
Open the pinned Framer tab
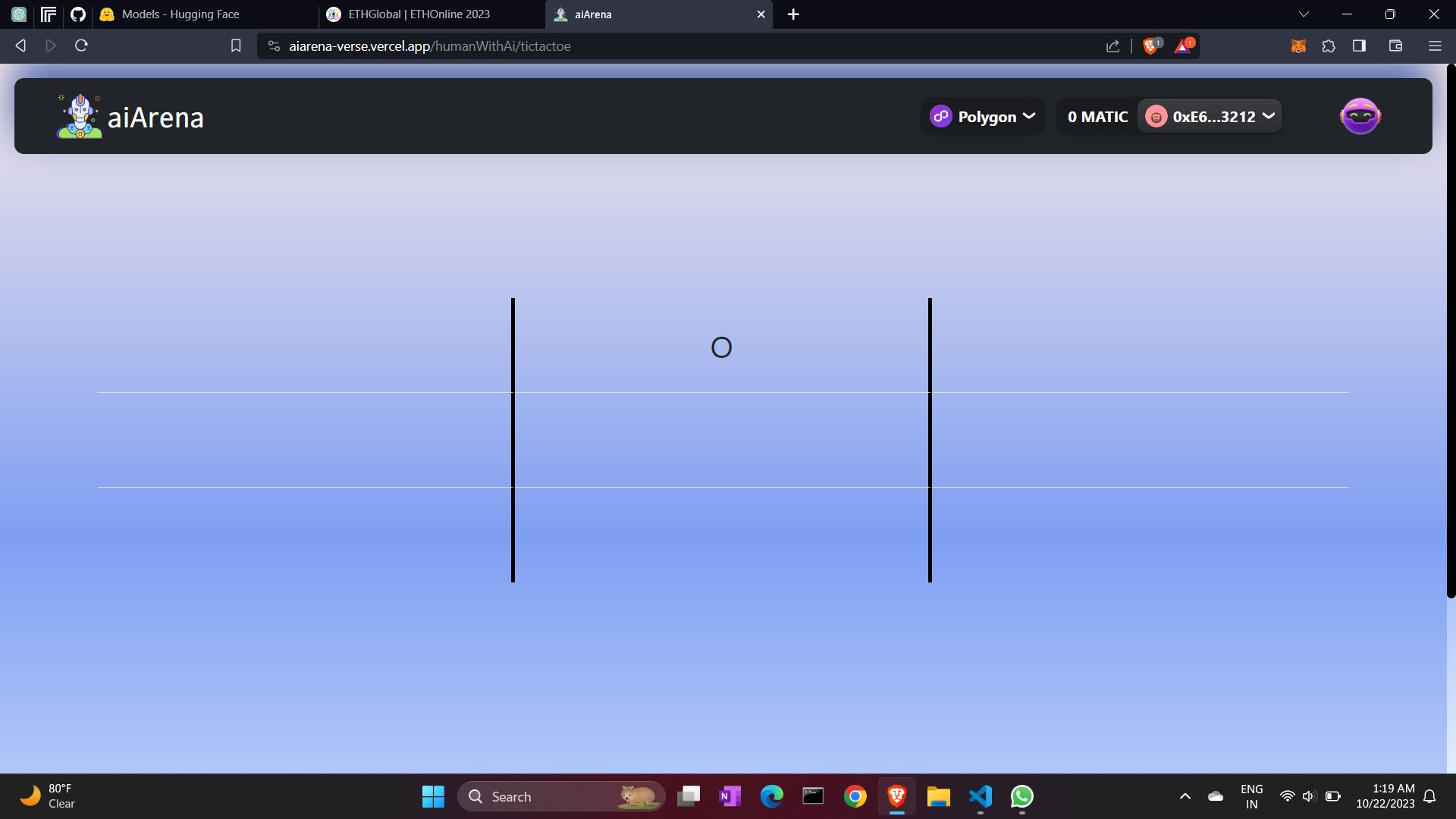(49, 14)
